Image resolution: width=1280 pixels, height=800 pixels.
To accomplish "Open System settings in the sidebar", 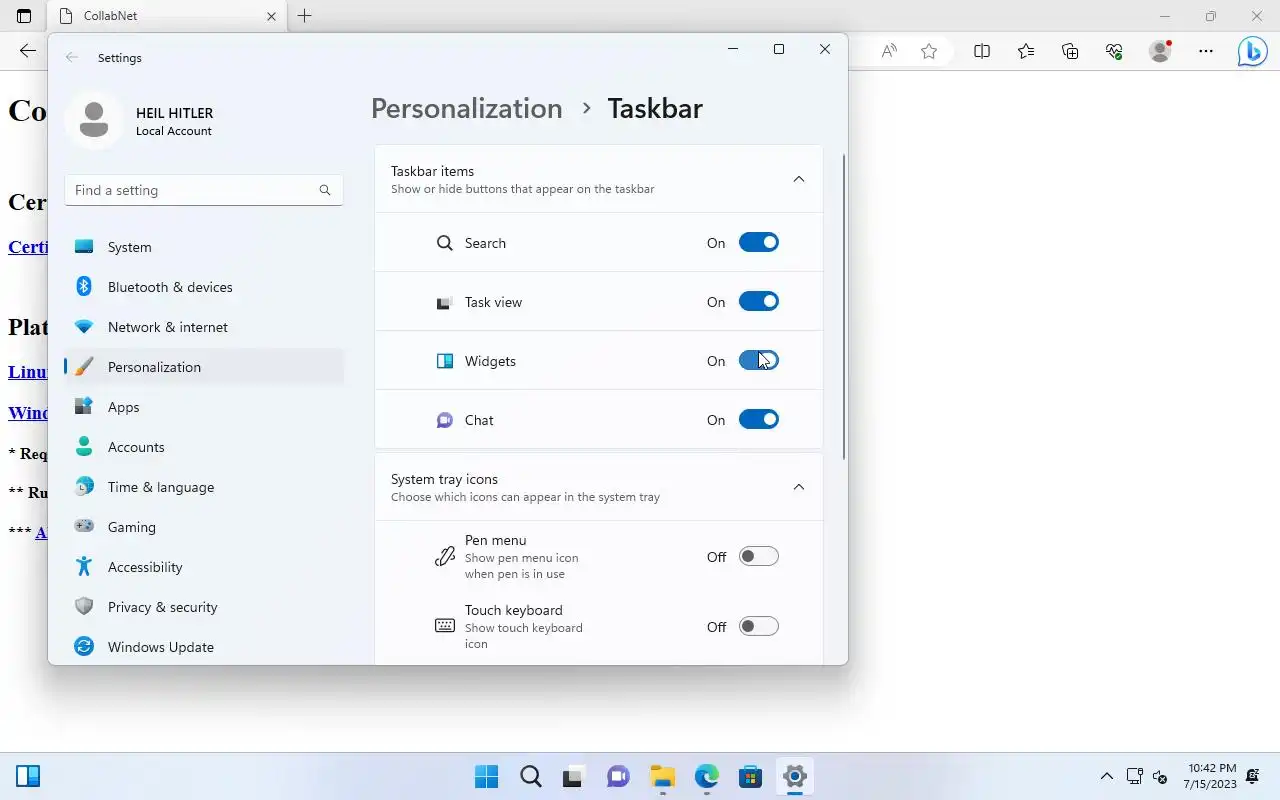I will (204, 247).
